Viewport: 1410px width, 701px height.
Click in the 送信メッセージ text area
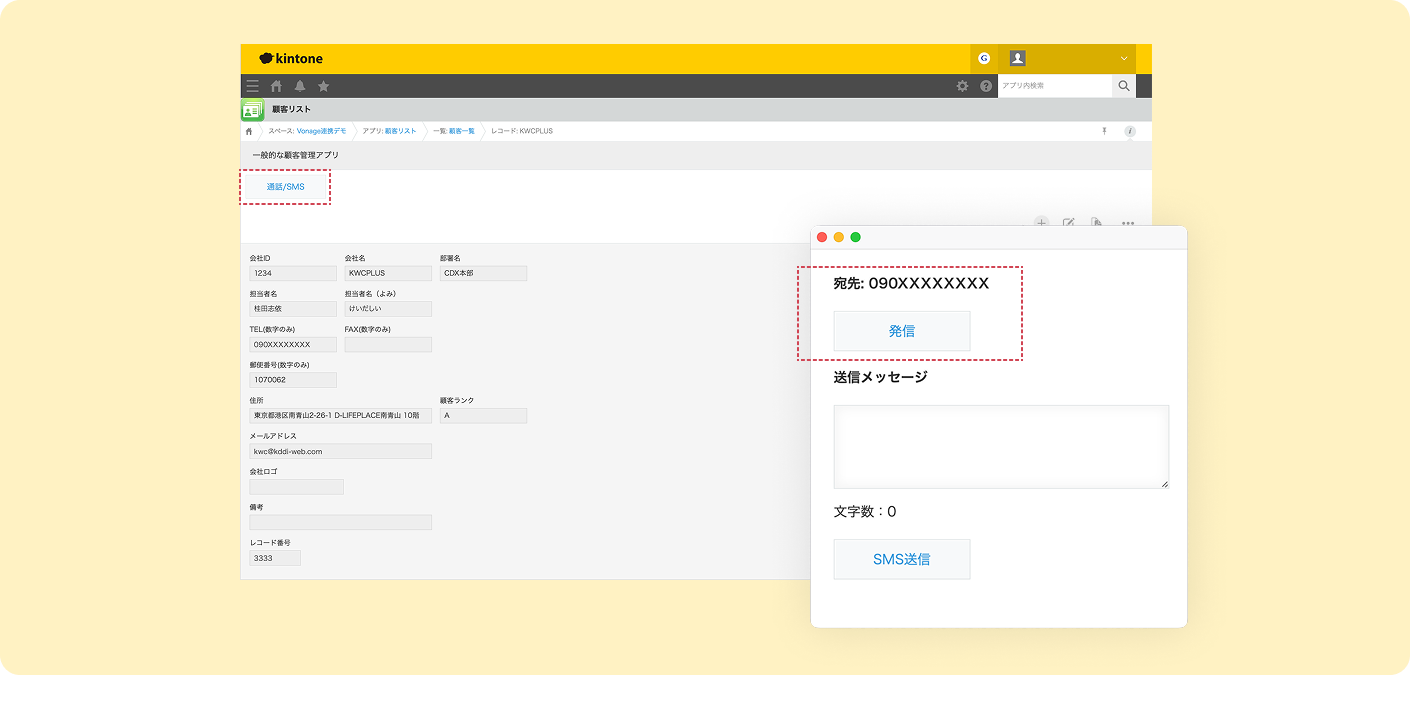(x=1000, y=446)
